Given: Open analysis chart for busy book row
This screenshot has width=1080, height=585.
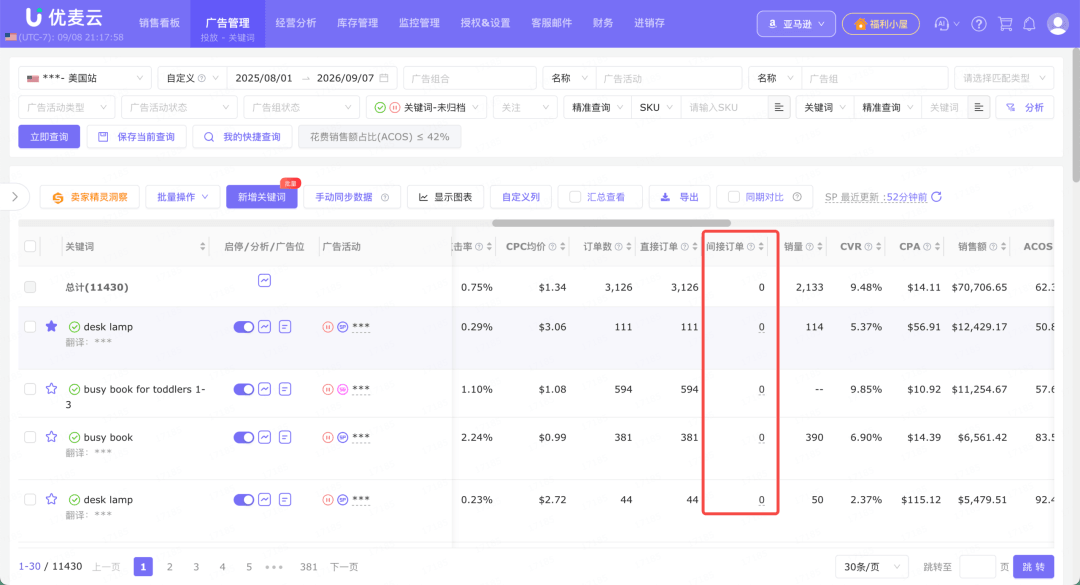Looking at the screenshot, I should click(264, 438).
